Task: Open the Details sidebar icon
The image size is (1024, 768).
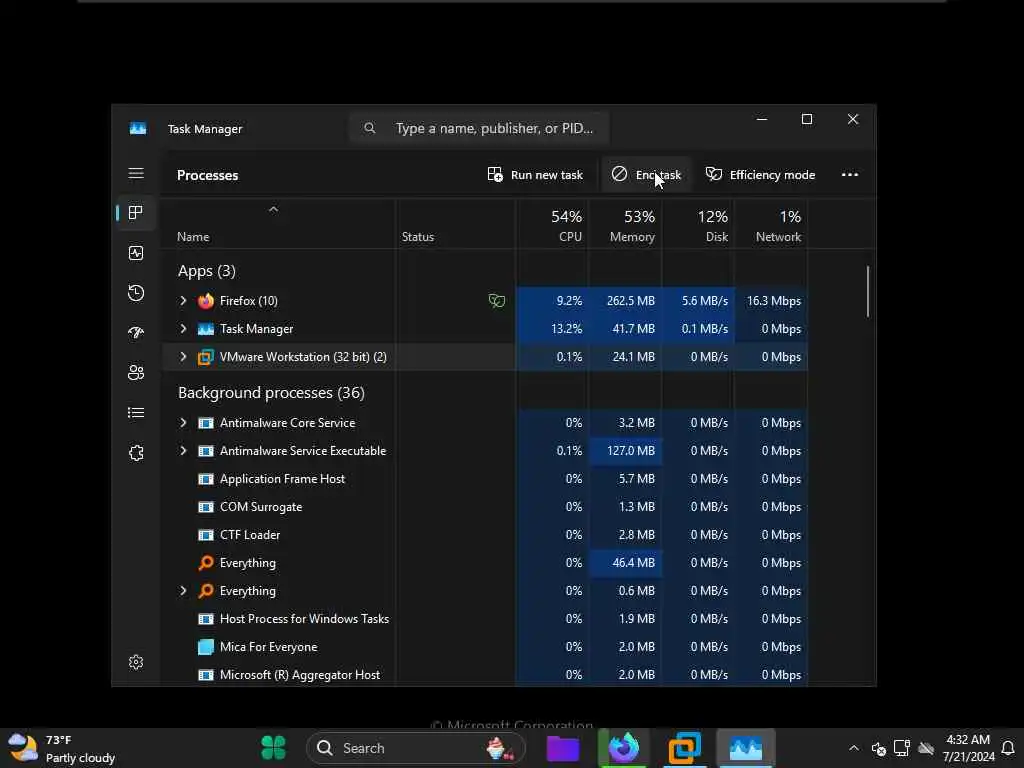Action: coord(136,413)
